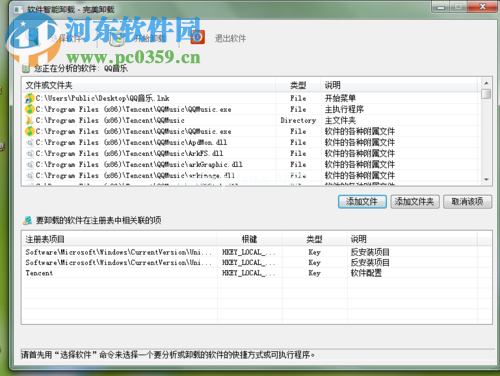Click the file list scrollbar thumb

pyautogui.click(x=486, y=94)
